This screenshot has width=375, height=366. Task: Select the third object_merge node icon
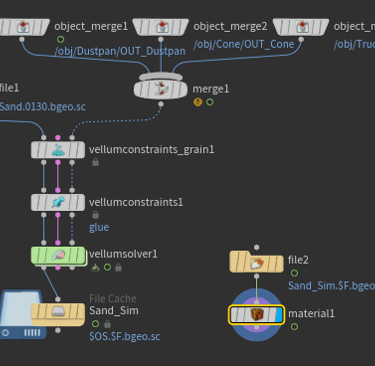303,26
